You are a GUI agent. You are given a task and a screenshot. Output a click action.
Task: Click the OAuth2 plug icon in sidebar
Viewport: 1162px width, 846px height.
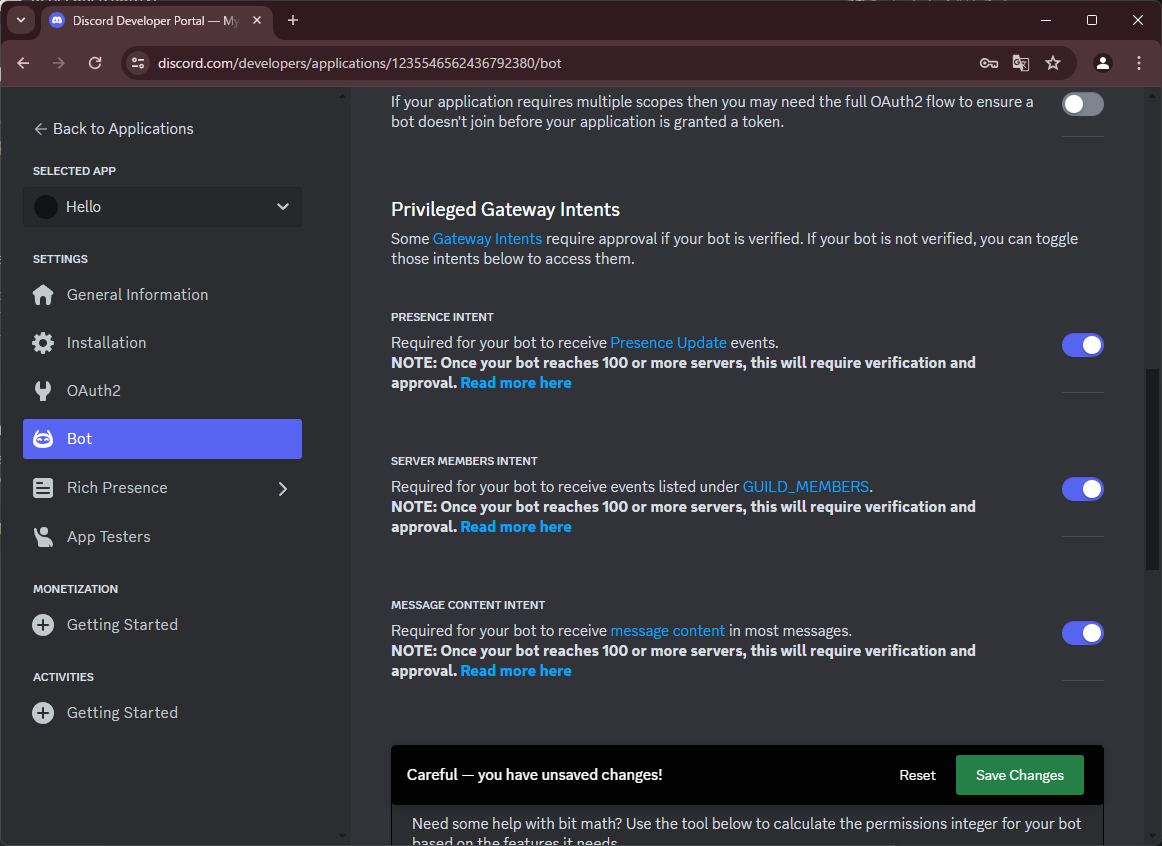[43, 390]
